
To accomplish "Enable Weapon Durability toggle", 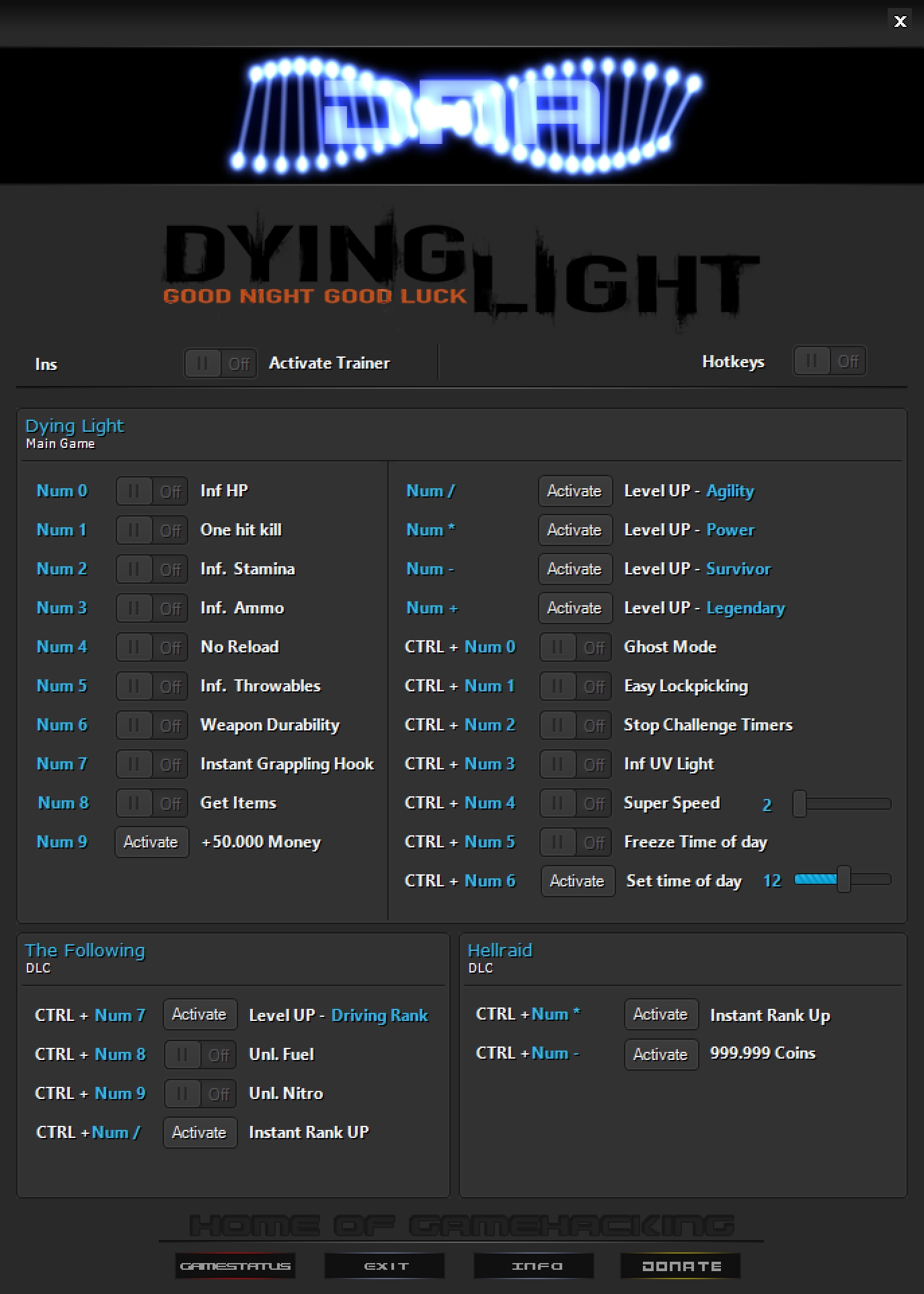I will coord(152,726).
